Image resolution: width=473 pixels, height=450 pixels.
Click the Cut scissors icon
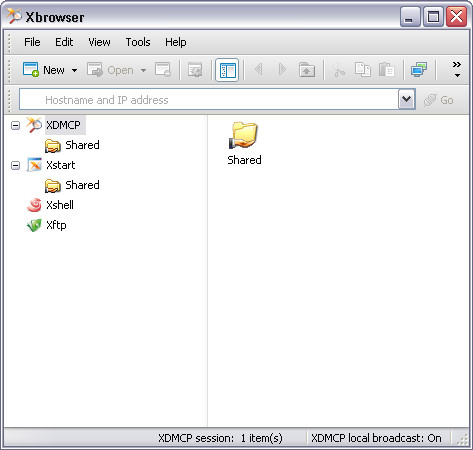click(339, 70)
